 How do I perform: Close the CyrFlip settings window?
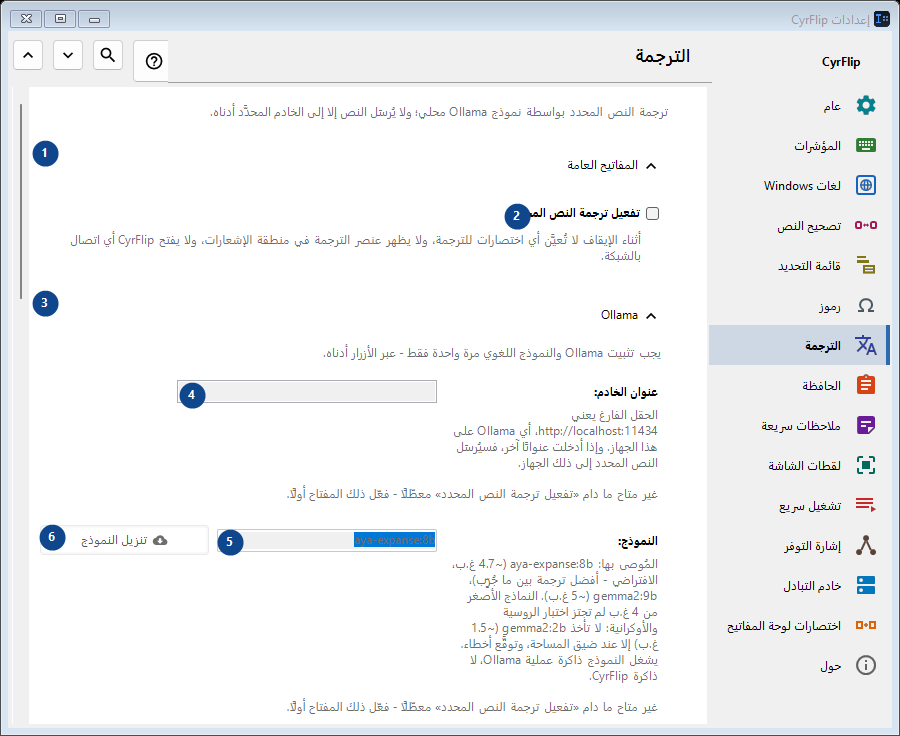[26, 19]
